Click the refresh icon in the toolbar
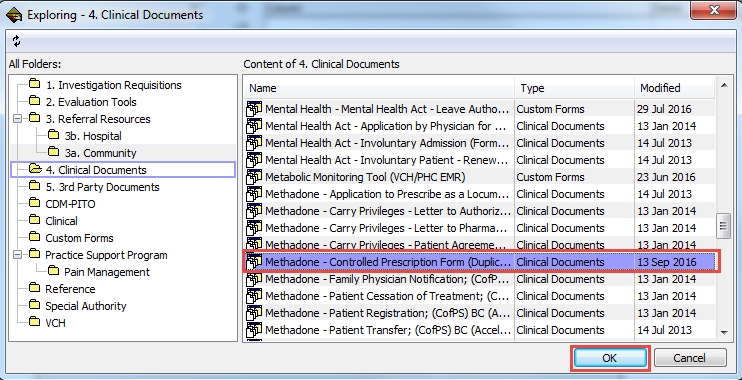The image size is (742, 380). point(17,41)
